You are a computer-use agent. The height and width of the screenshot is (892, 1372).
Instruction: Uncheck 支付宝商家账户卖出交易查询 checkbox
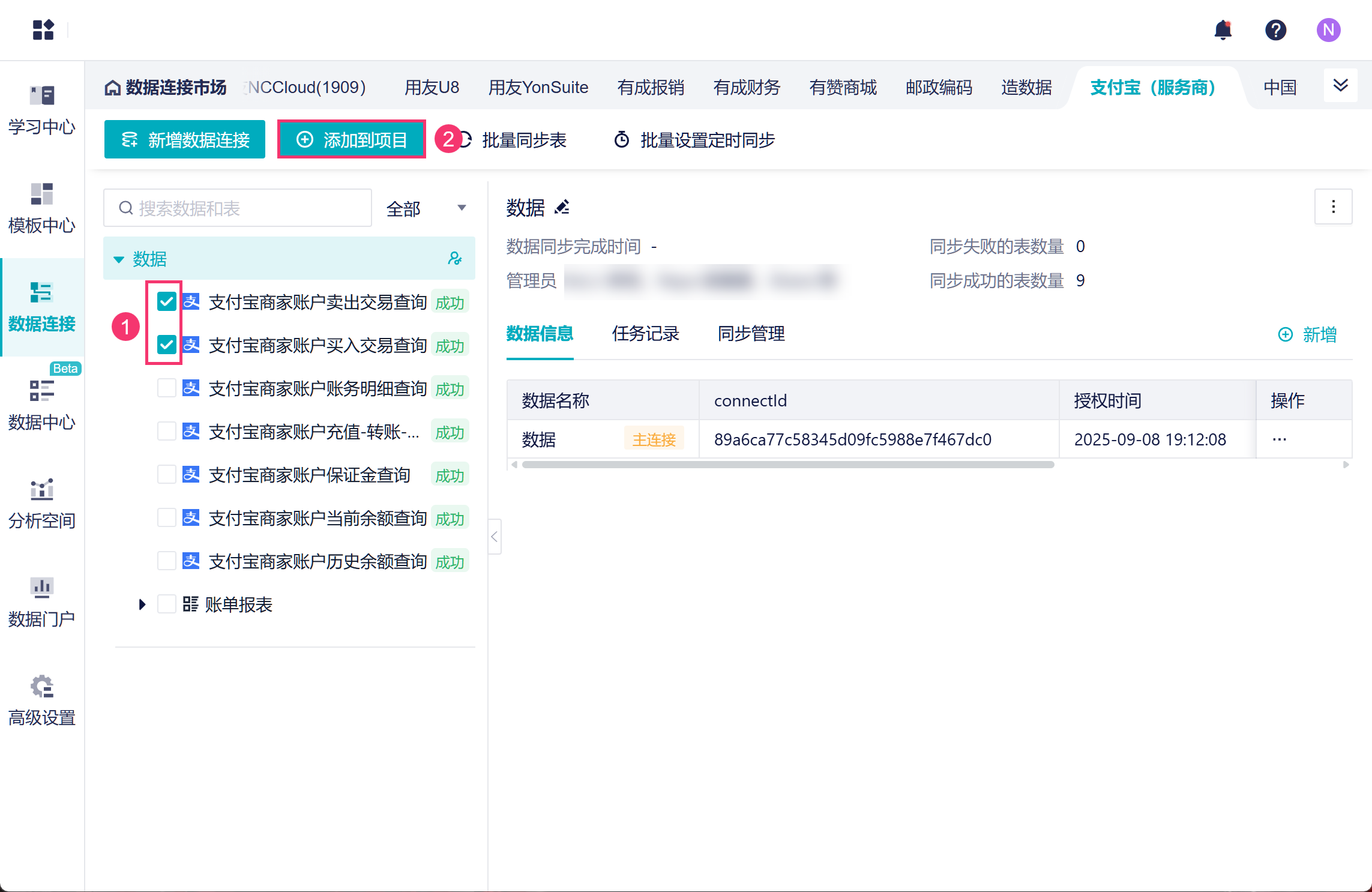point(166,301)
